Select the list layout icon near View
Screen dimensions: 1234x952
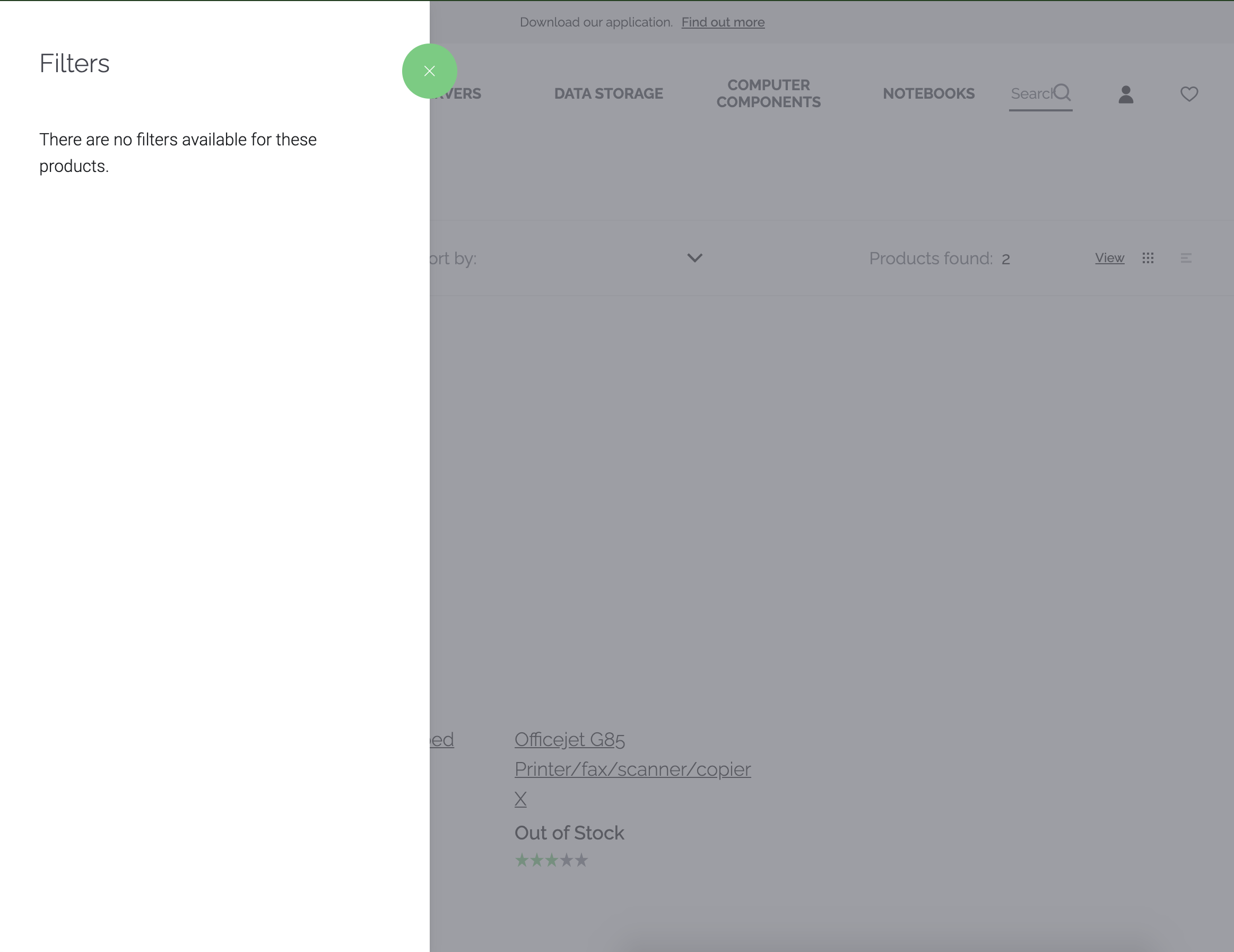[x=1187, y=258]
